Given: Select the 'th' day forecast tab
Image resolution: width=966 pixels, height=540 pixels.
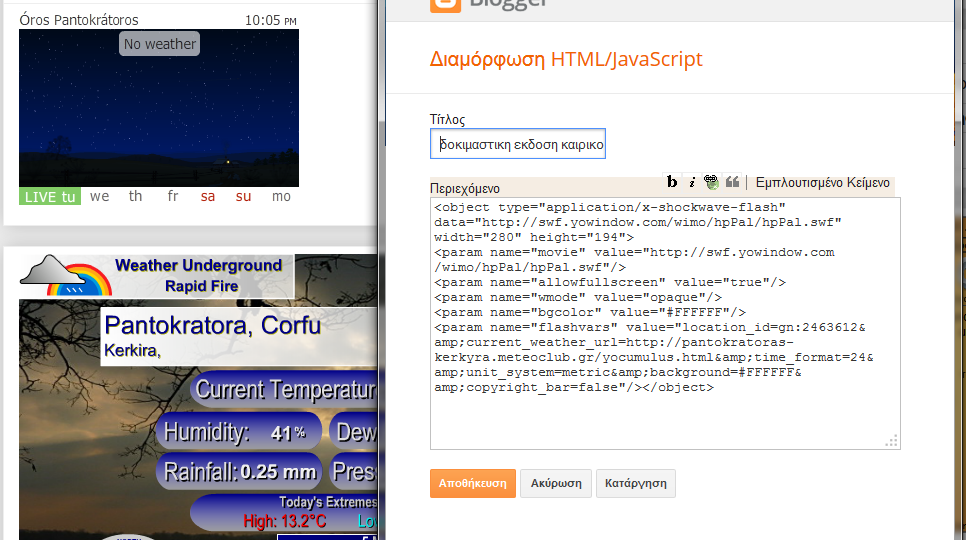Looking at the screenshot, I should 136,197.
